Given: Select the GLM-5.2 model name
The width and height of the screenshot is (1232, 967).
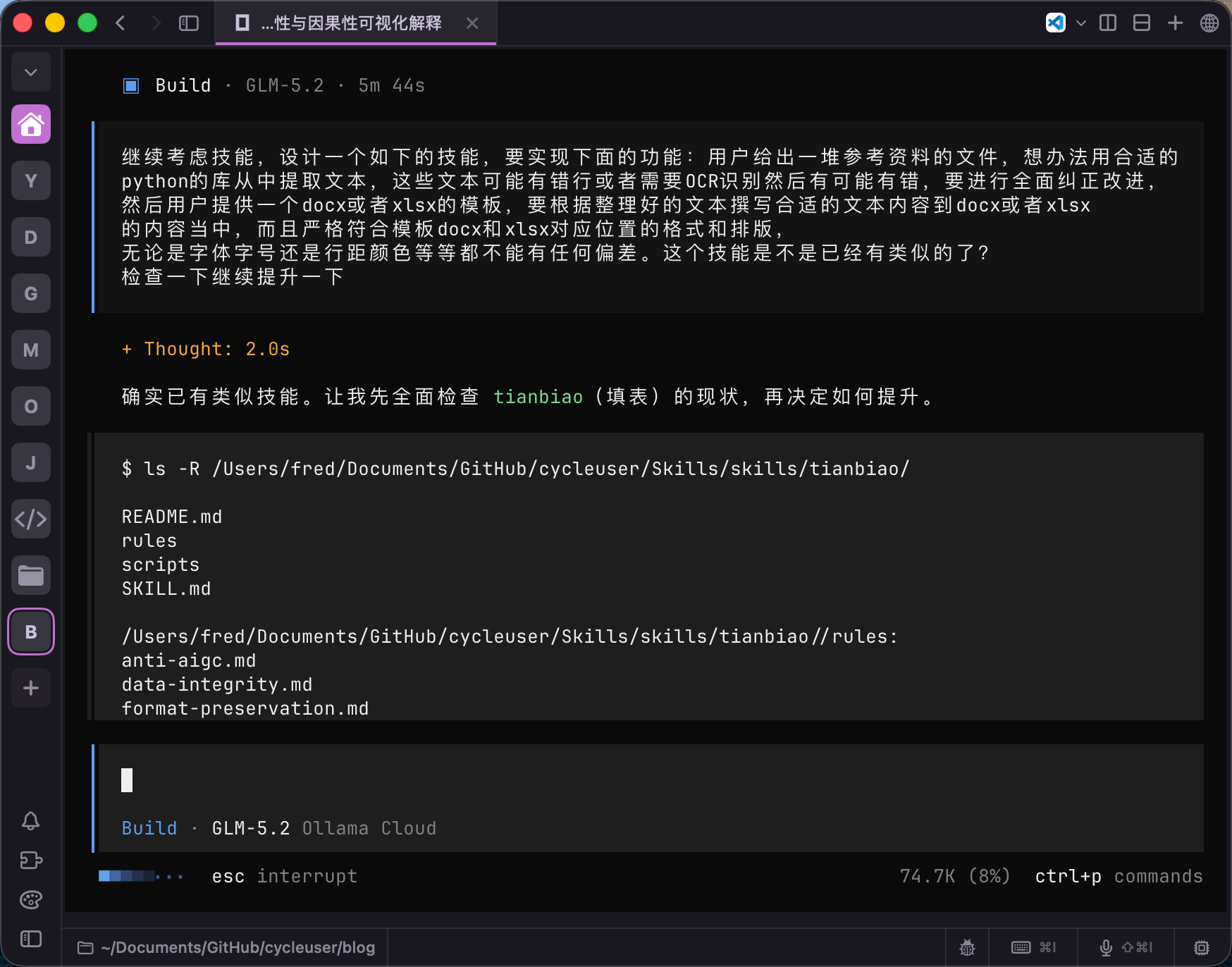Looking at the screenshot, I should (x=251, y=828).
